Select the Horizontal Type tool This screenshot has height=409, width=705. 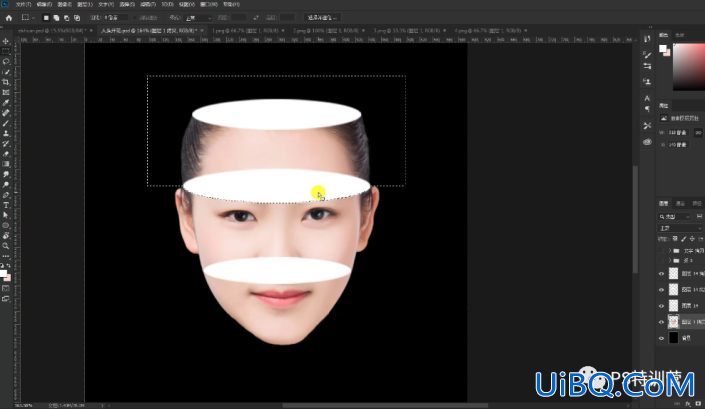click(6, 205)
